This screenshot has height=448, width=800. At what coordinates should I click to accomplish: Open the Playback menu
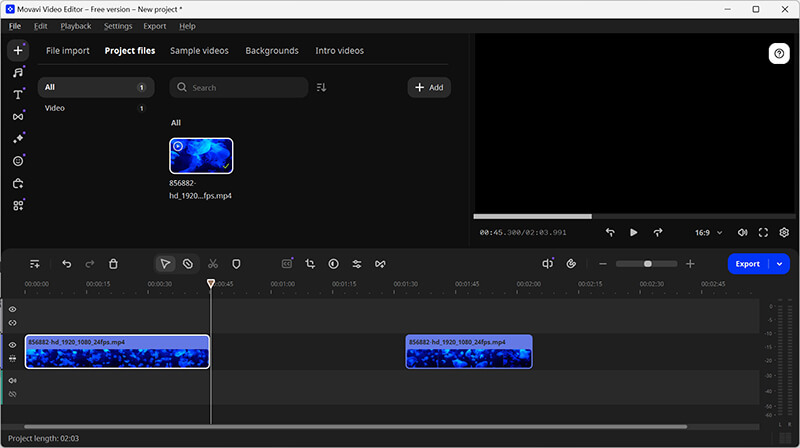76,26
